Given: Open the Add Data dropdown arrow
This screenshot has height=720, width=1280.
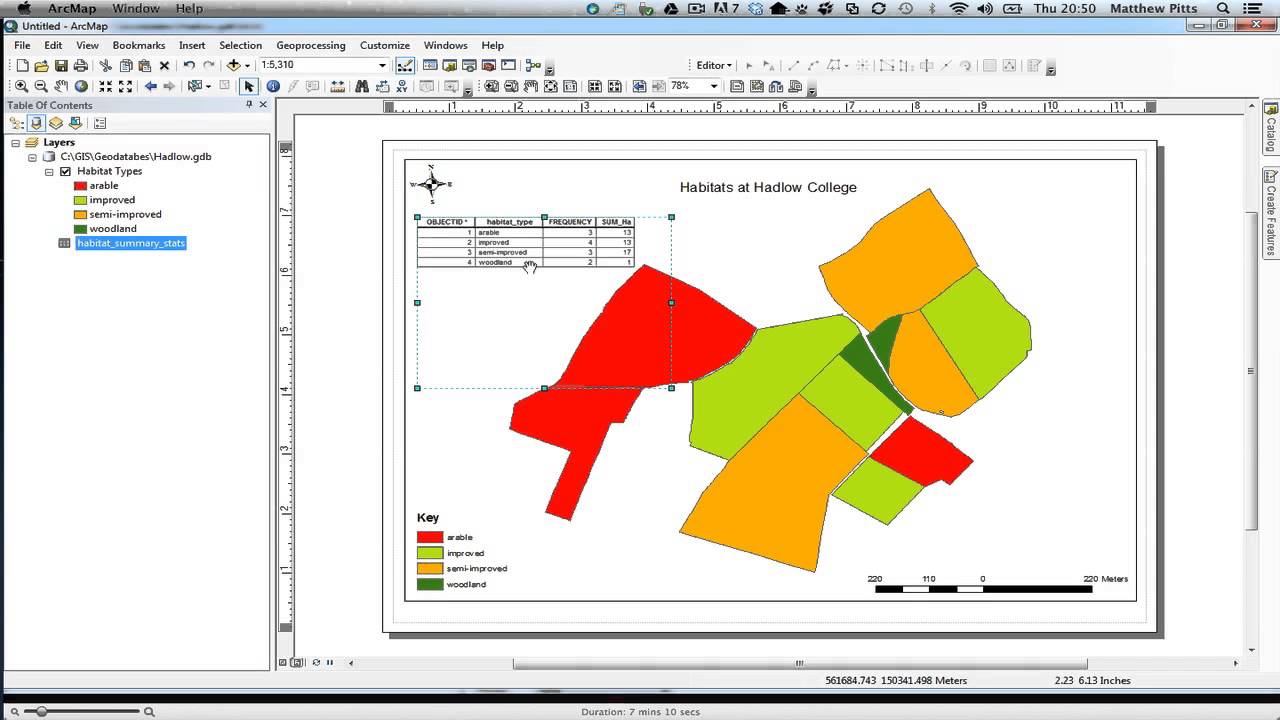Looking at the screenshot, I should pos(246,66).
